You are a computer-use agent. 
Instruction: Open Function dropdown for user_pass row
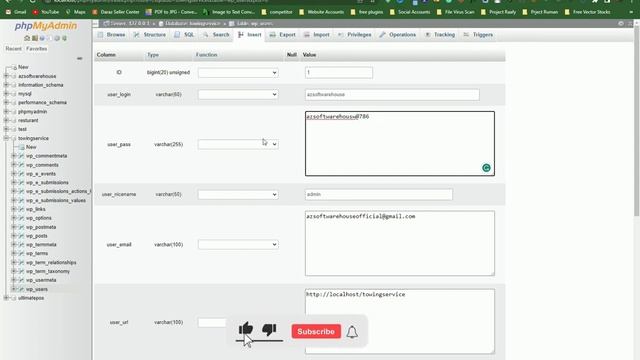238,144
